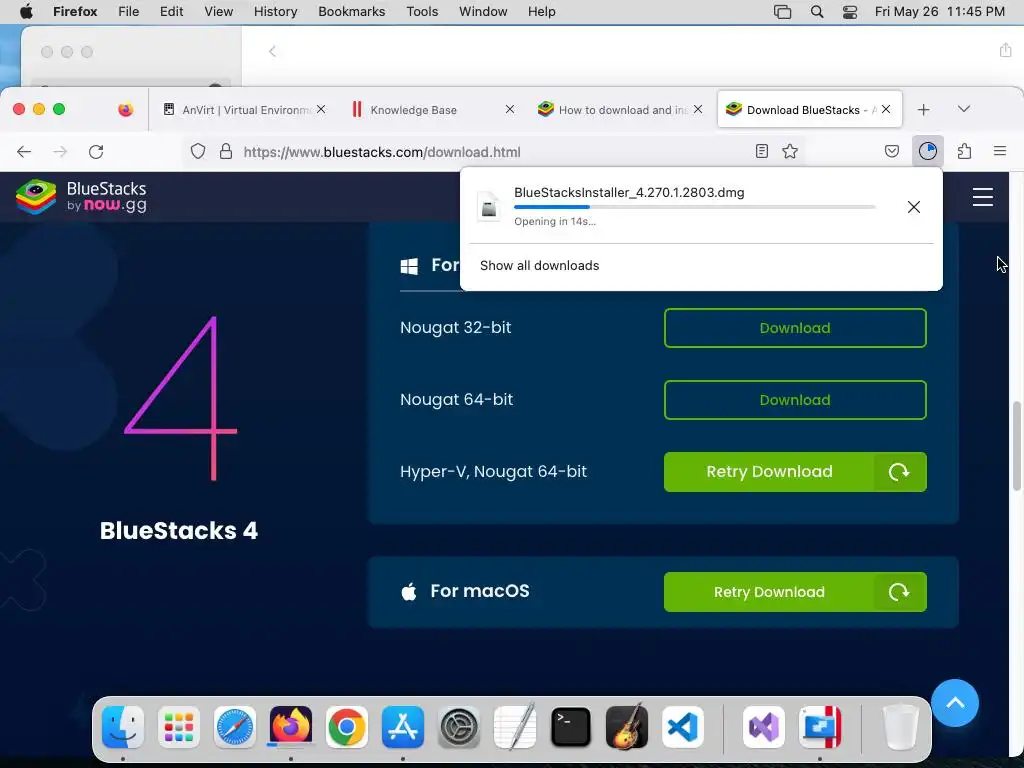Image resolution: width=1024 pixels, height=768 pixels.
Task: Click Show all downloads
Action: coord(539,266)
